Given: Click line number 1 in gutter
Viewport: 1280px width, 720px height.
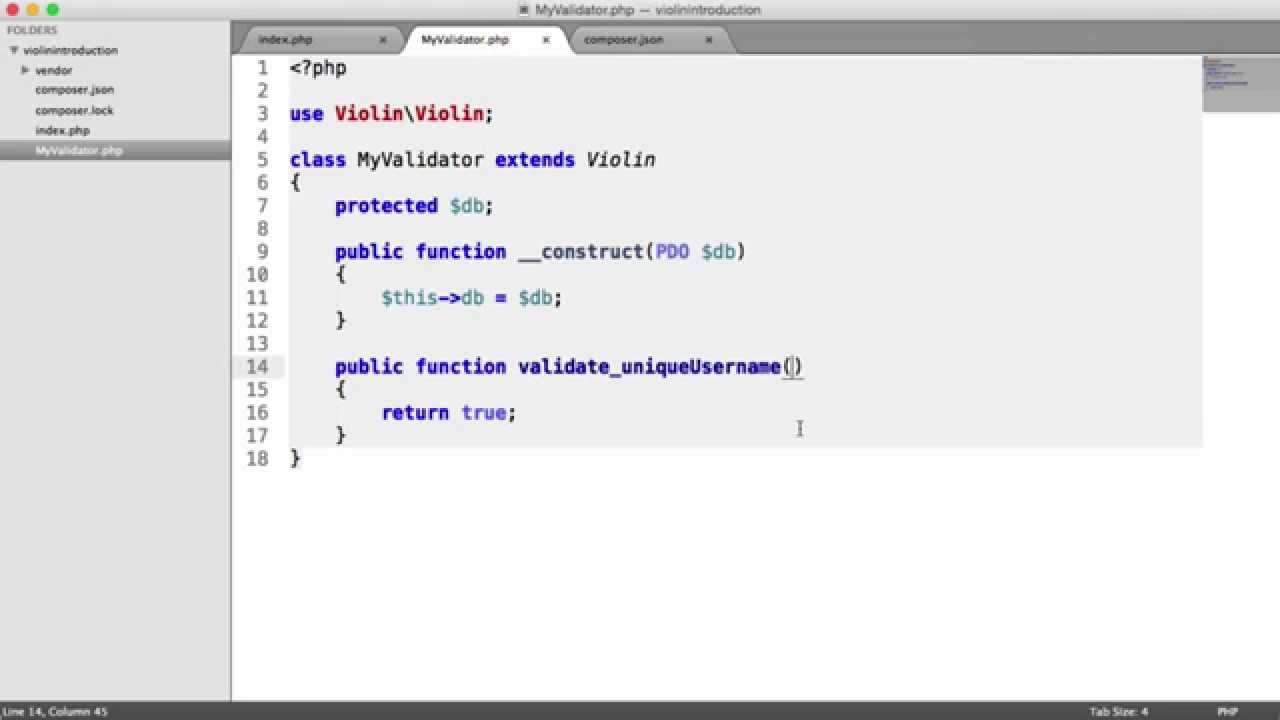Looking at the screenshot, I should 262,68.
